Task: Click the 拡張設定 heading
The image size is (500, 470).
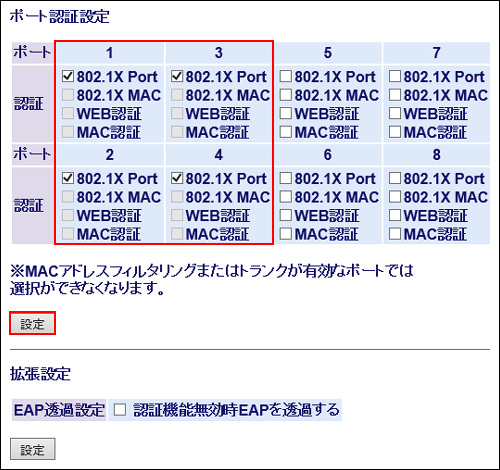Action: pos(40,374)
